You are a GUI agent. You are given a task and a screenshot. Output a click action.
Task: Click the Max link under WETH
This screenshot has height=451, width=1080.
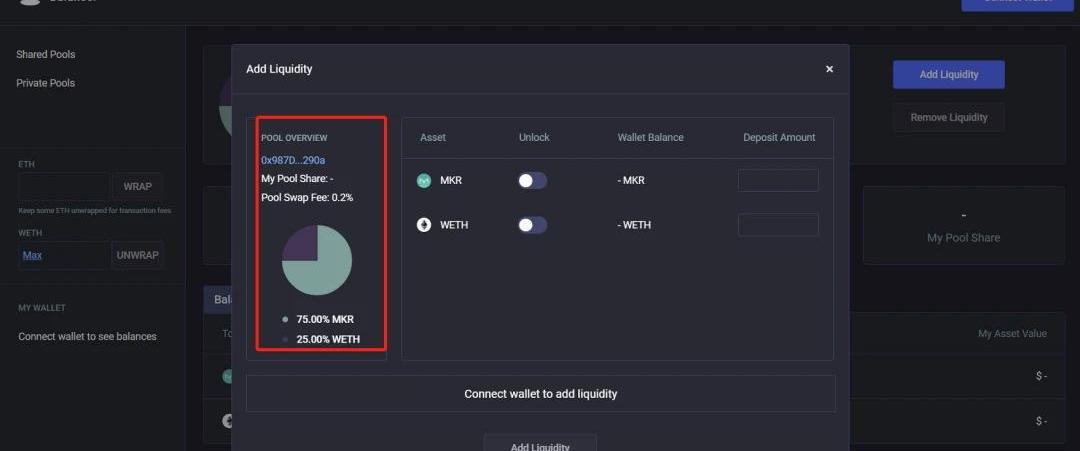(32, 255)
